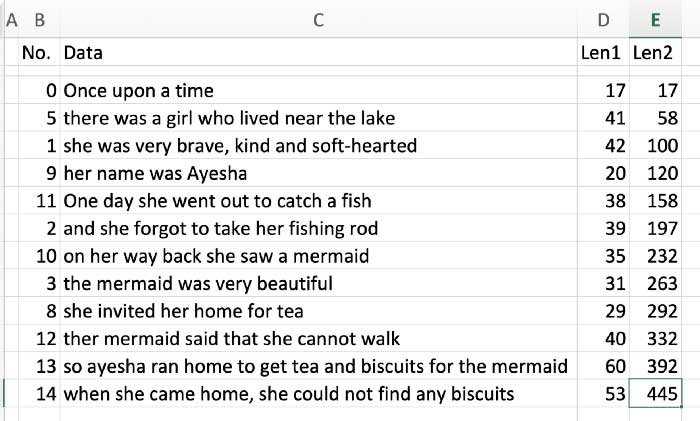This screenshot has height=421, width=700.
Task: Select column E header
Action: click(x=655, y=20)
